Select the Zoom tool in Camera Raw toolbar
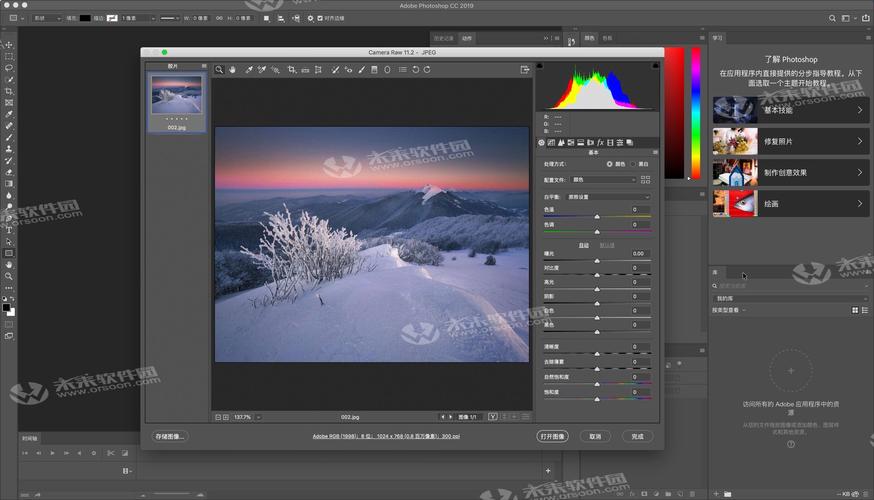The height and width of the screenshot is (500, 874). (x=219, y=70)
